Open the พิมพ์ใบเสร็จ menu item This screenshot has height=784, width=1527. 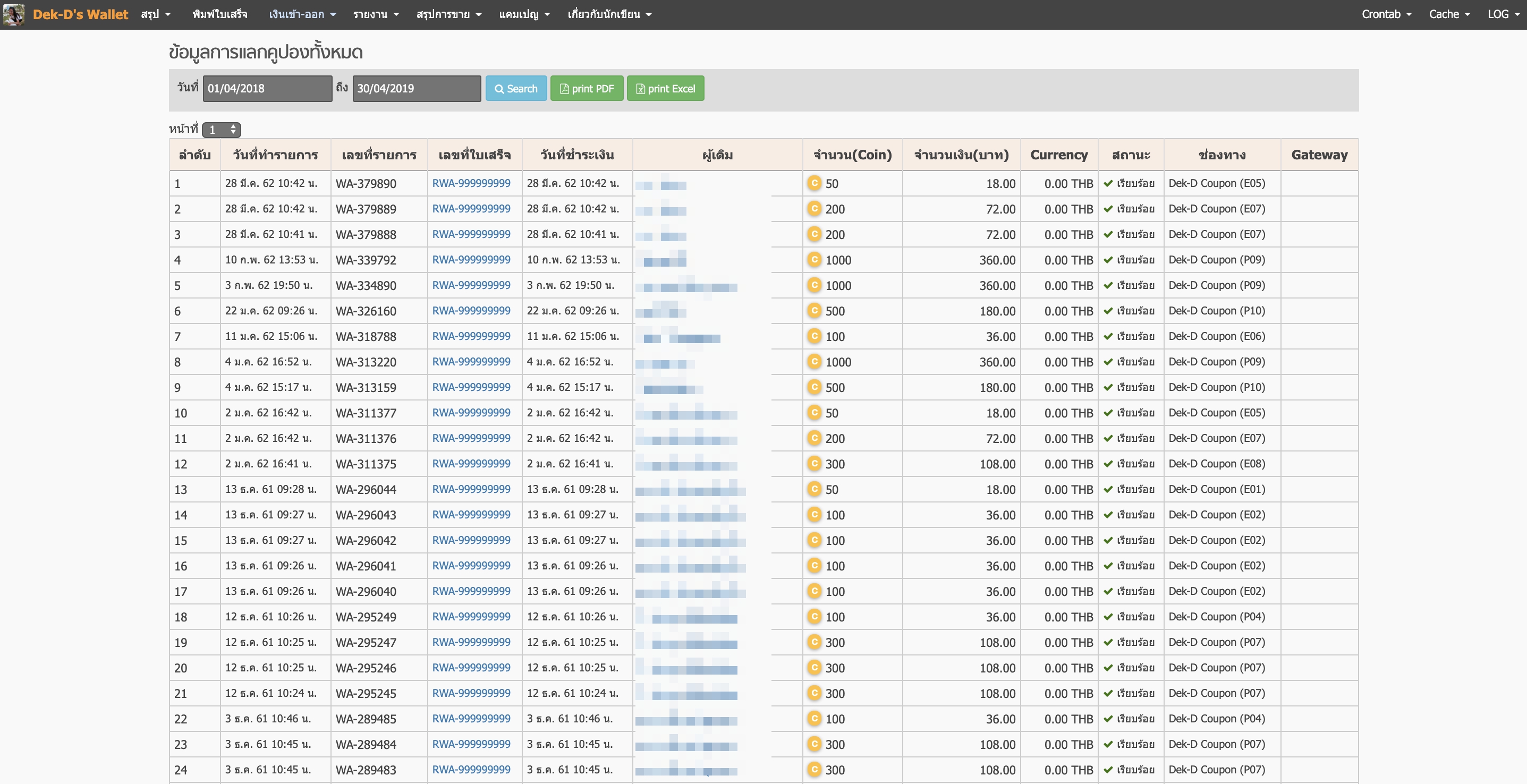click(x=219, y=14)
